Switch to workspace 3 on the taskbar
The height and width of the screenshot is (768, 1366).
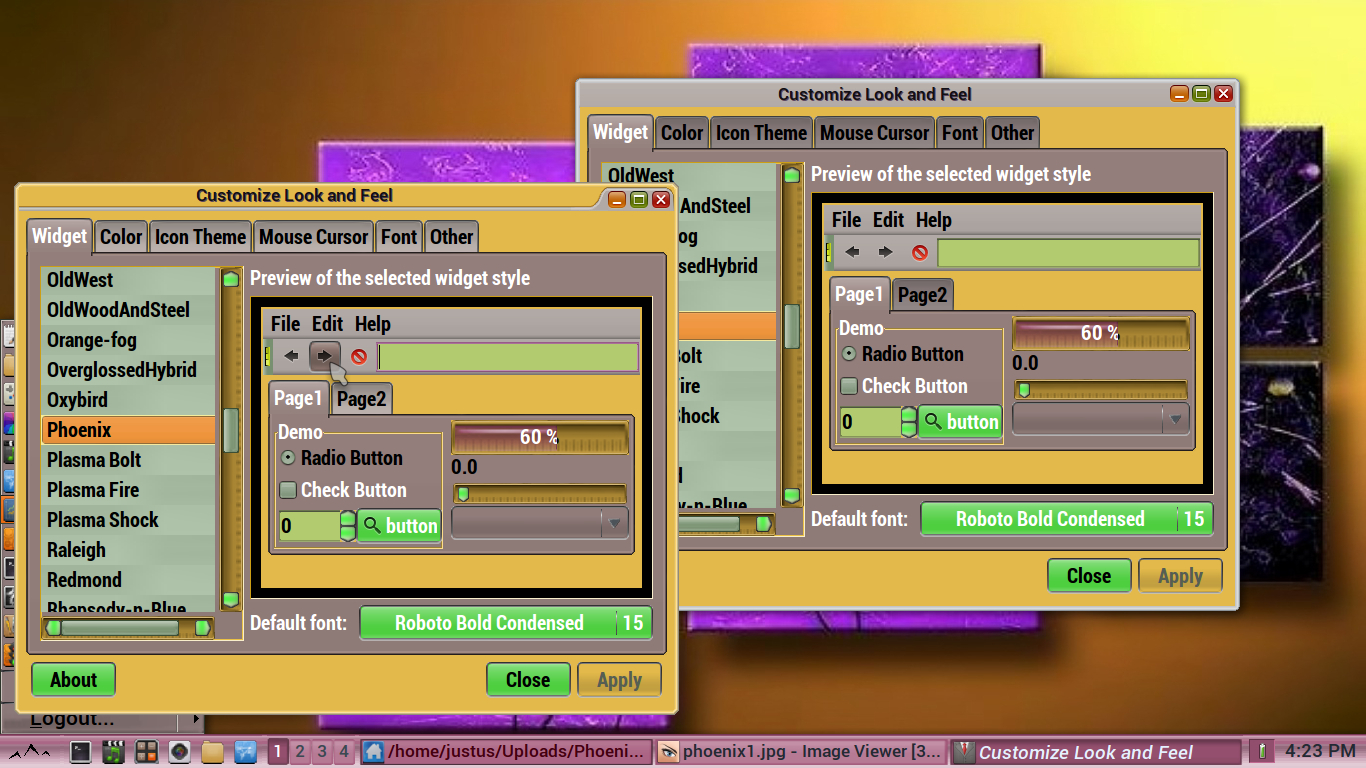point(322,751)
